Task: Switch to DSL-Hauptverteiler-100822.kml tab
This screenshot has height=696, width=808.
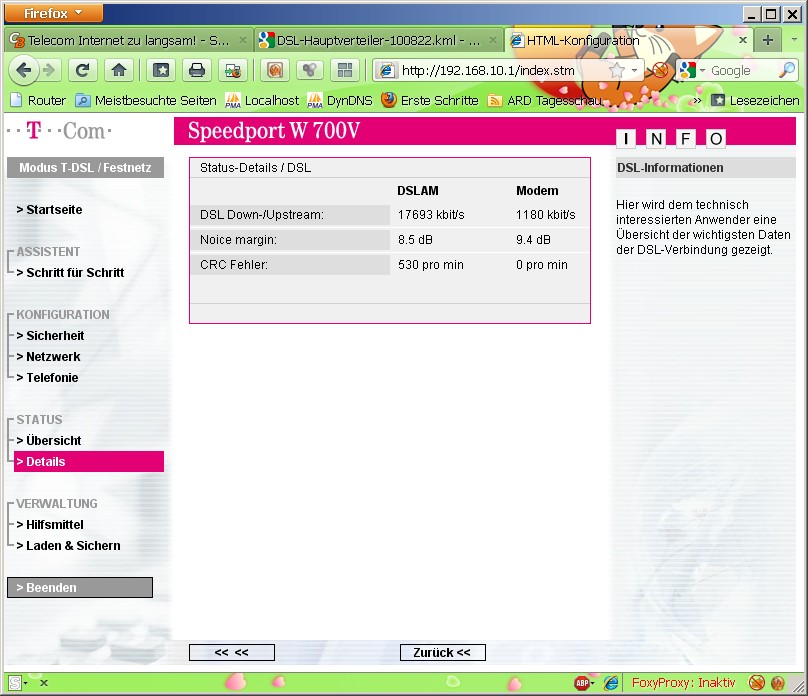Action: point(378,40)
